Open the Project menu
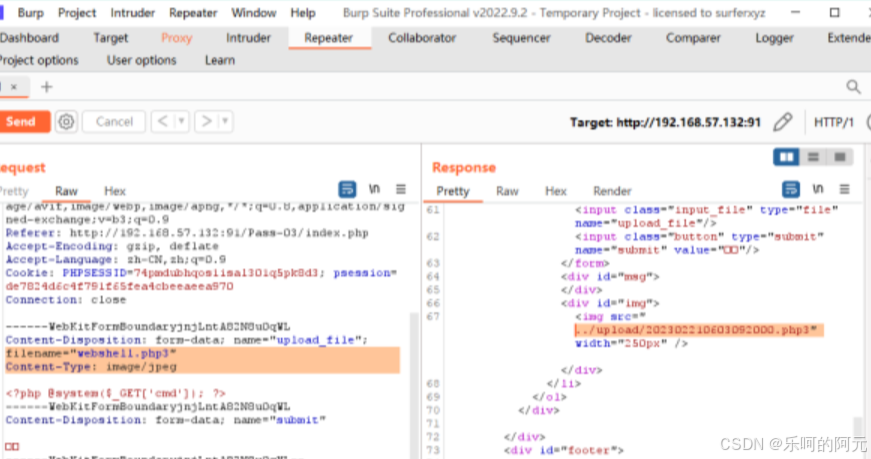The width and height of the screenshot is (871, 459). pos(77,13)
